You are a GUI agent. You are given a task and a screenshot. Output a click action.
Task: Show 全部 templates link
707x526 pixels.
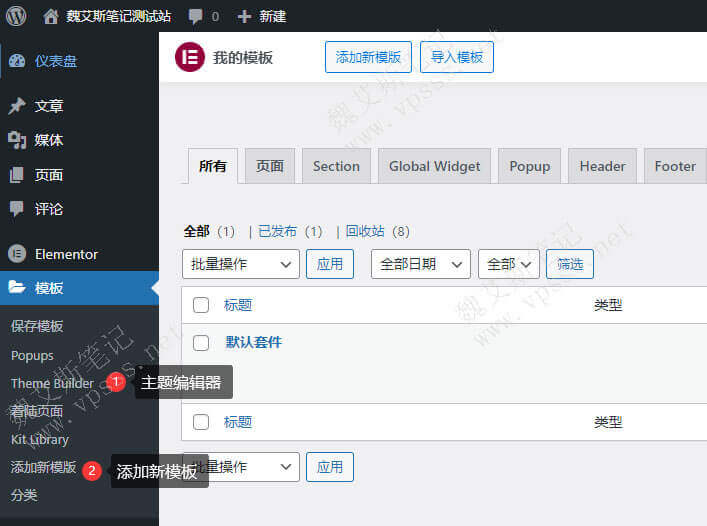click(x=196, y=231)
